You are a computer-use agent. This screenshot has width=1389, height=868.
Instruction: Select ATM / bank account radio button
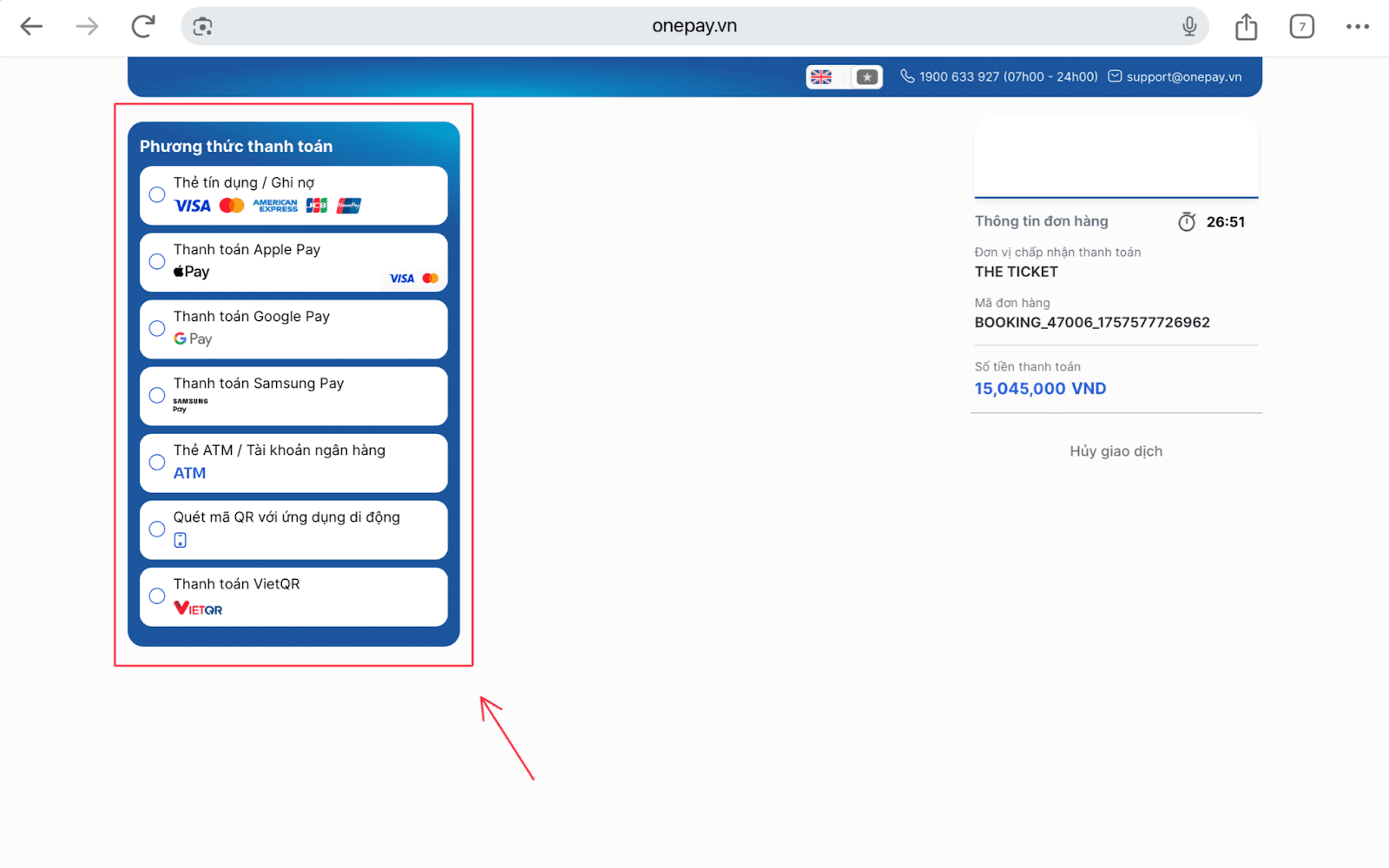(157, 462)
